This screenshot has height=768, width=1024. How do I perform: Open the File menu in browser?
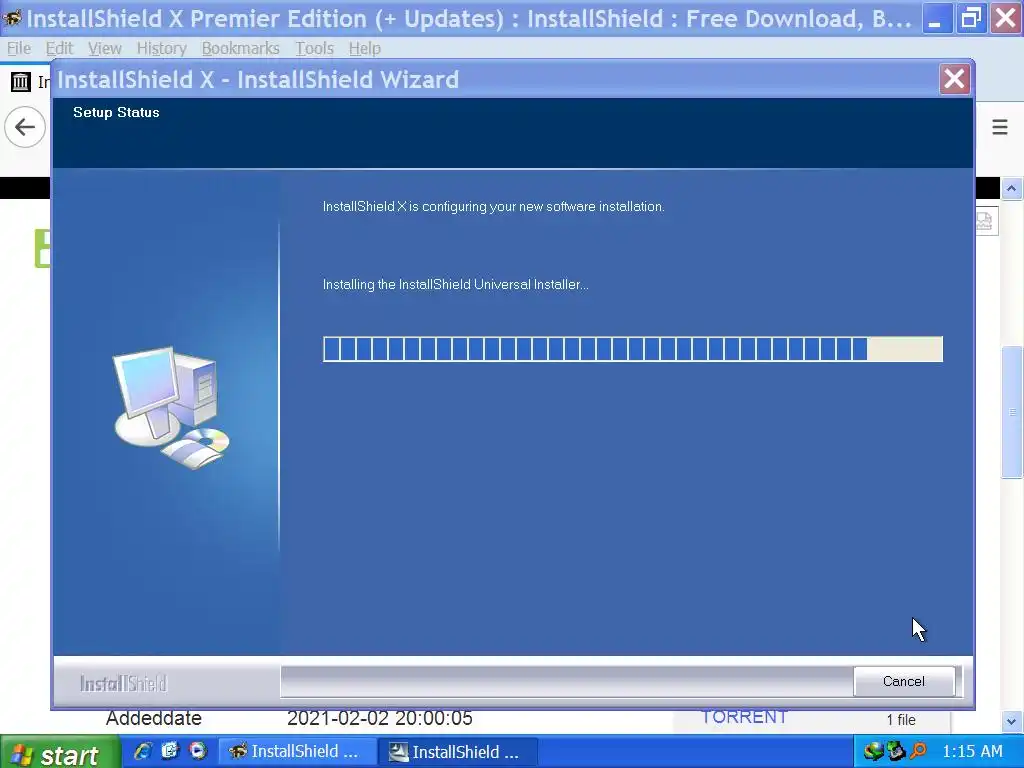point(19,48)
